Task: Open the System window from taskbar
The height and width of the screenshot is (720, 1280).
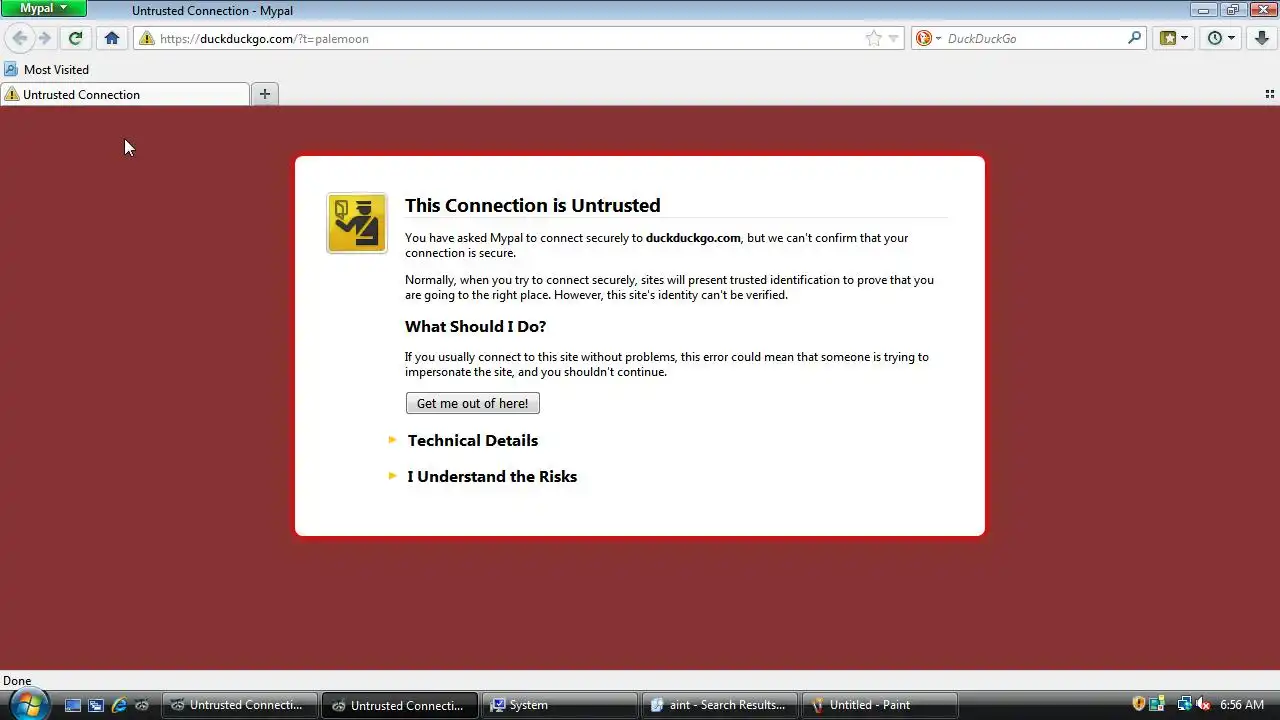Action: [x=559, y=705]
